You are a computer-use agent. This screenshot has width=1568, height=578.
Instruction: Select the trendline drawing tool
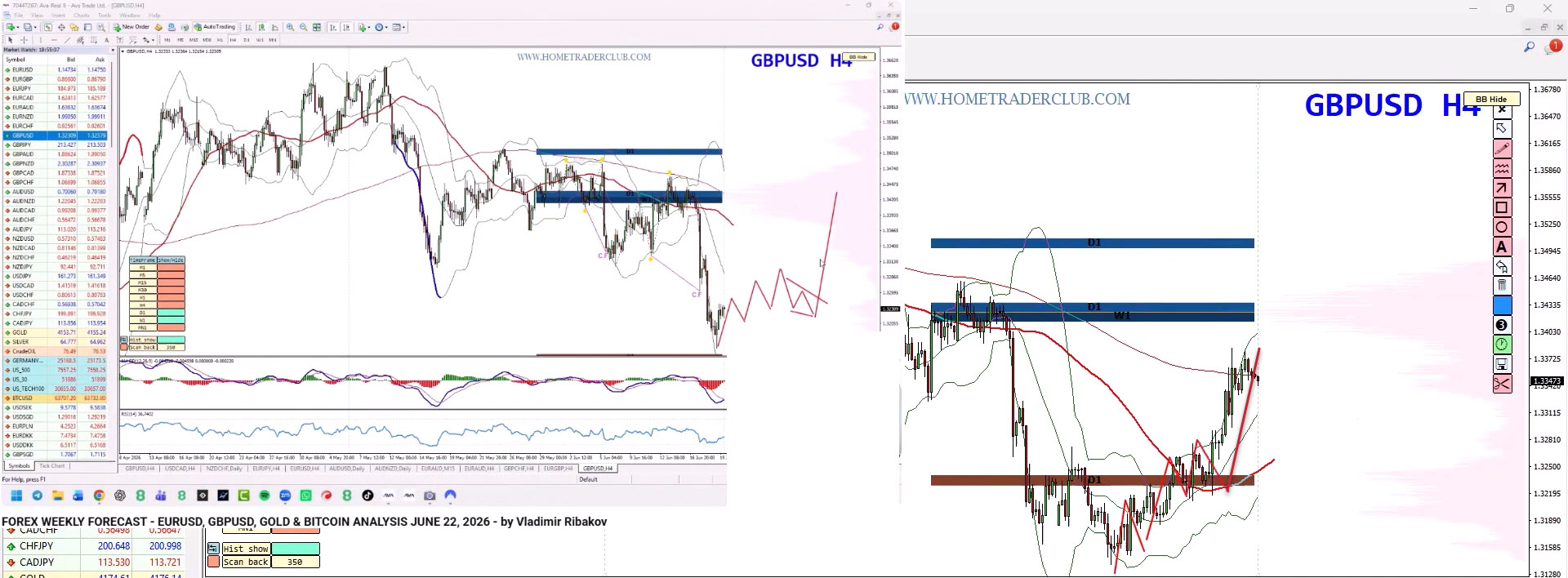(68, 40)
